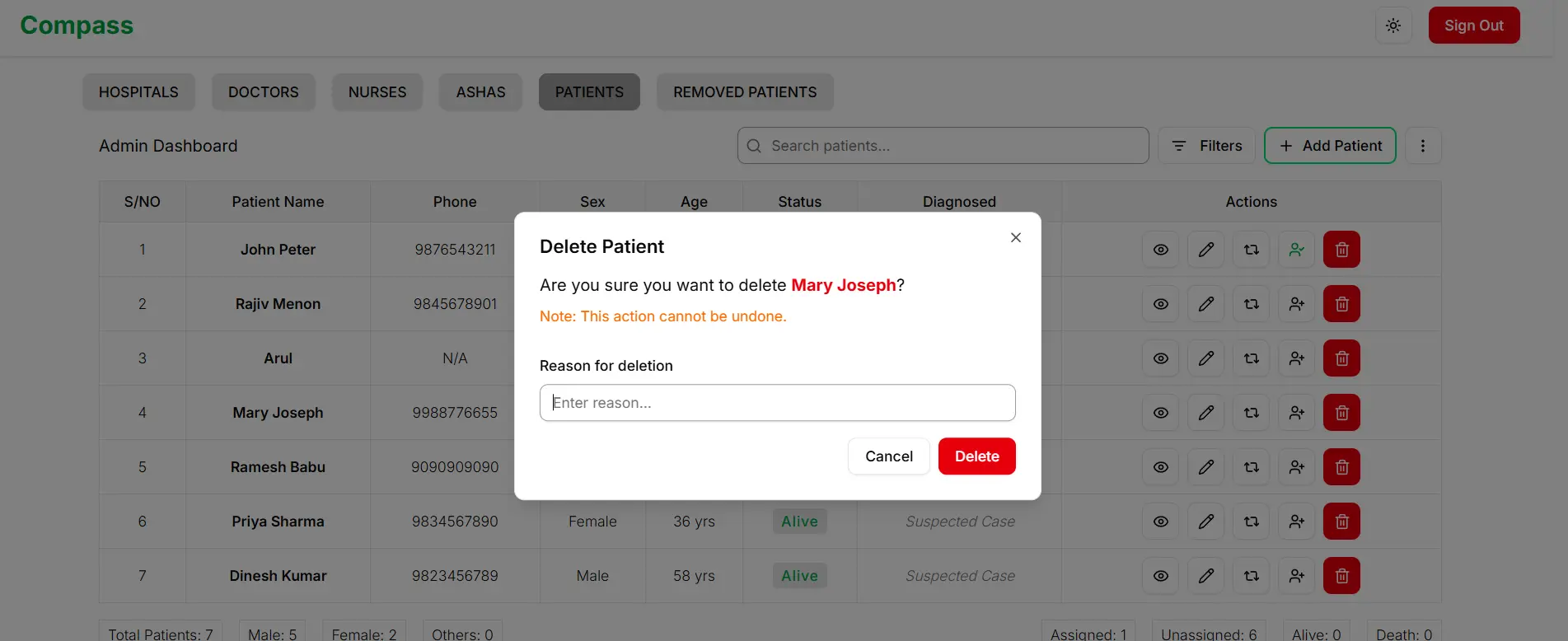Image resolution: width=1568 pixels, height=641 pixels.
Task: Close the Delete Patient dialog
Action: coord(1016,237)
